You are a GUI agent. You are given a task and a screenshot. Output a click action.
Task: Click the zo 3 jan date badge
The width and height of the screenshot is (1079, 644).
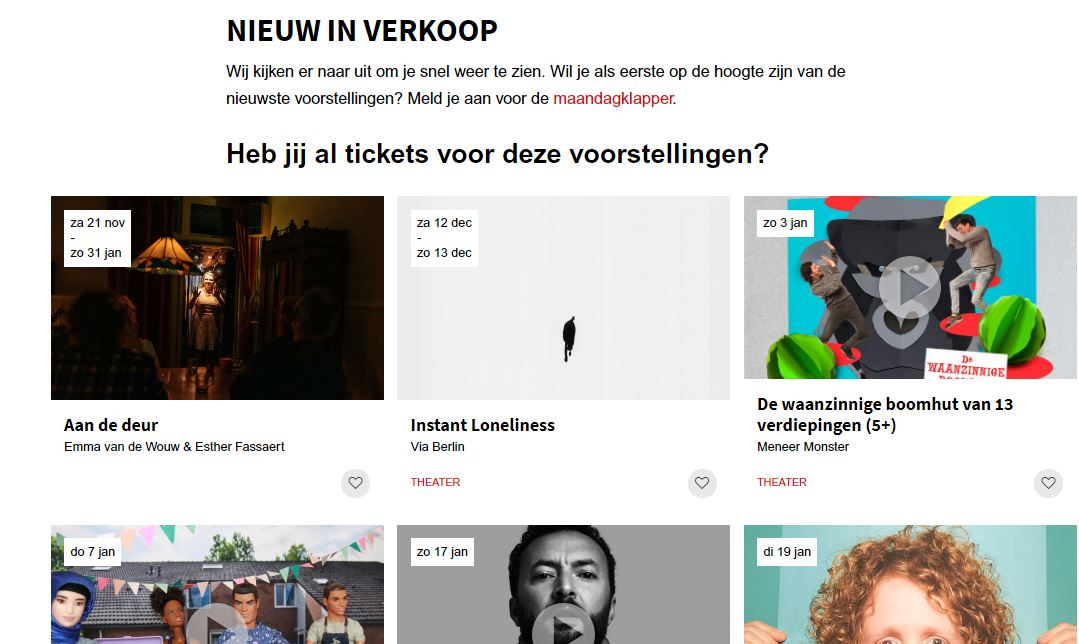click(x=785, y=223)
